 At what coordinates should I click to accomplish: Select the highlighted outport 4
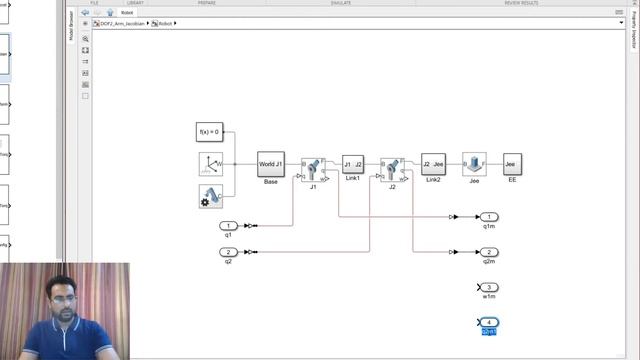pos(489,322)
